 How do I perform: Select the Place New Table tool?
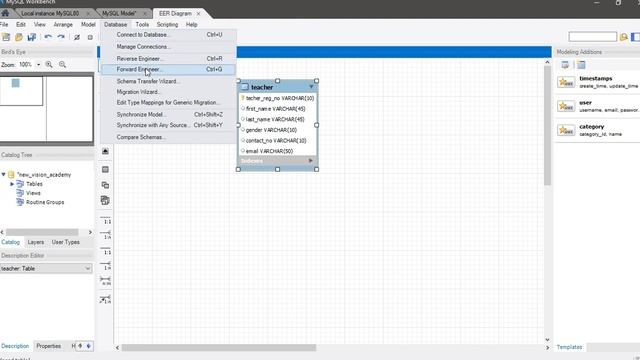click(105, 169)
